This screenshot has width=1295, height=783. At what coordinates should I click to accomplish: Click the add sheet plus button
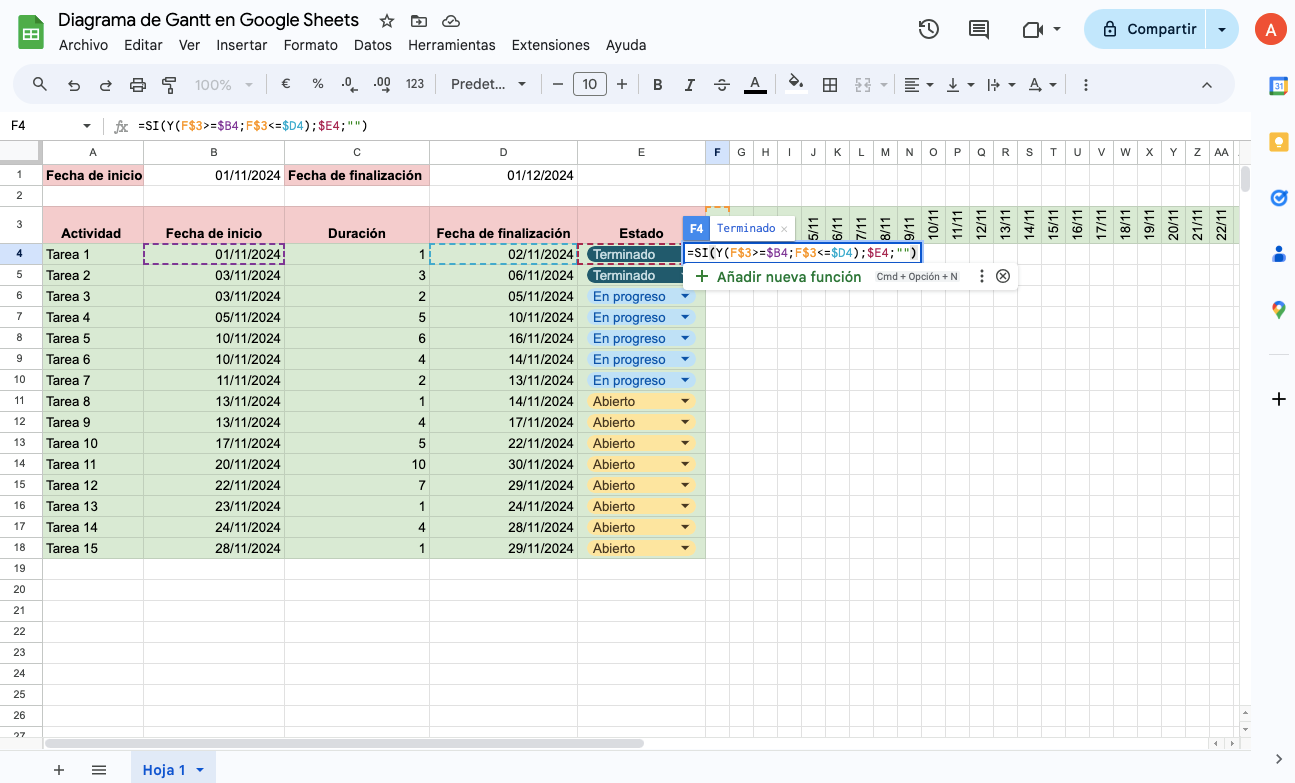59,769
